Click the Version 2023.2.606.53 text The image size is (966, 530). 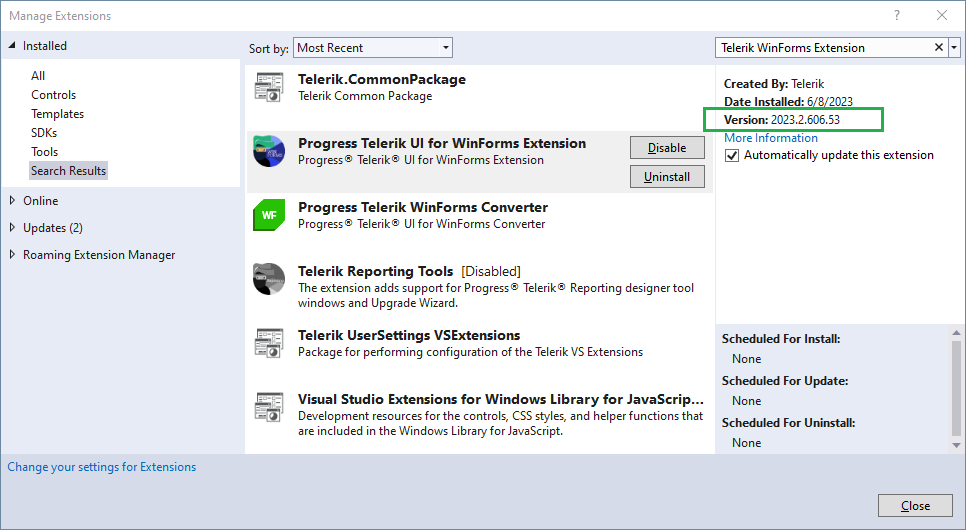click(782, 120)
